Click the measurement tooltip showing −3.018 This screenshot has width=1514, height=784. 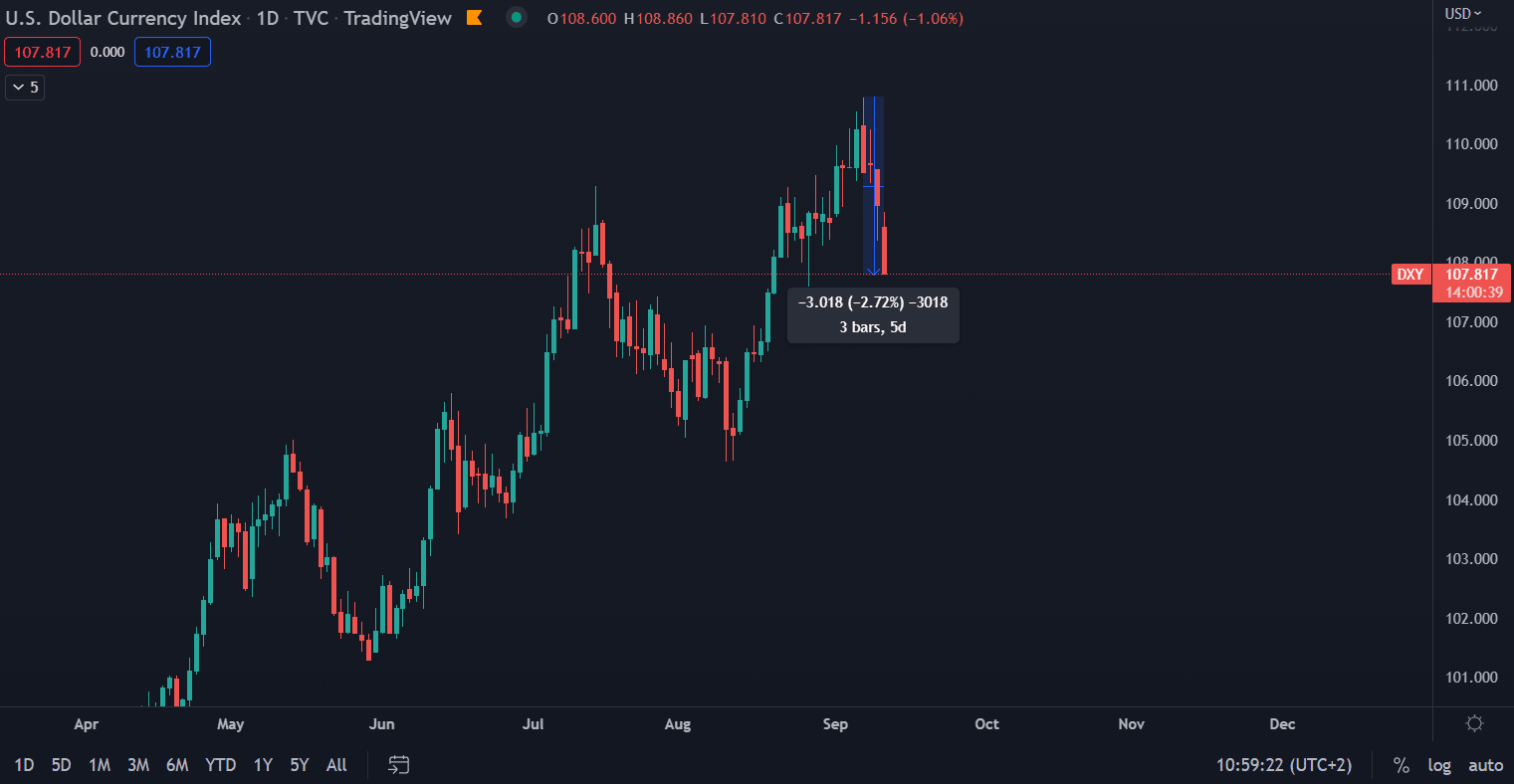click(x=873, y=314)
